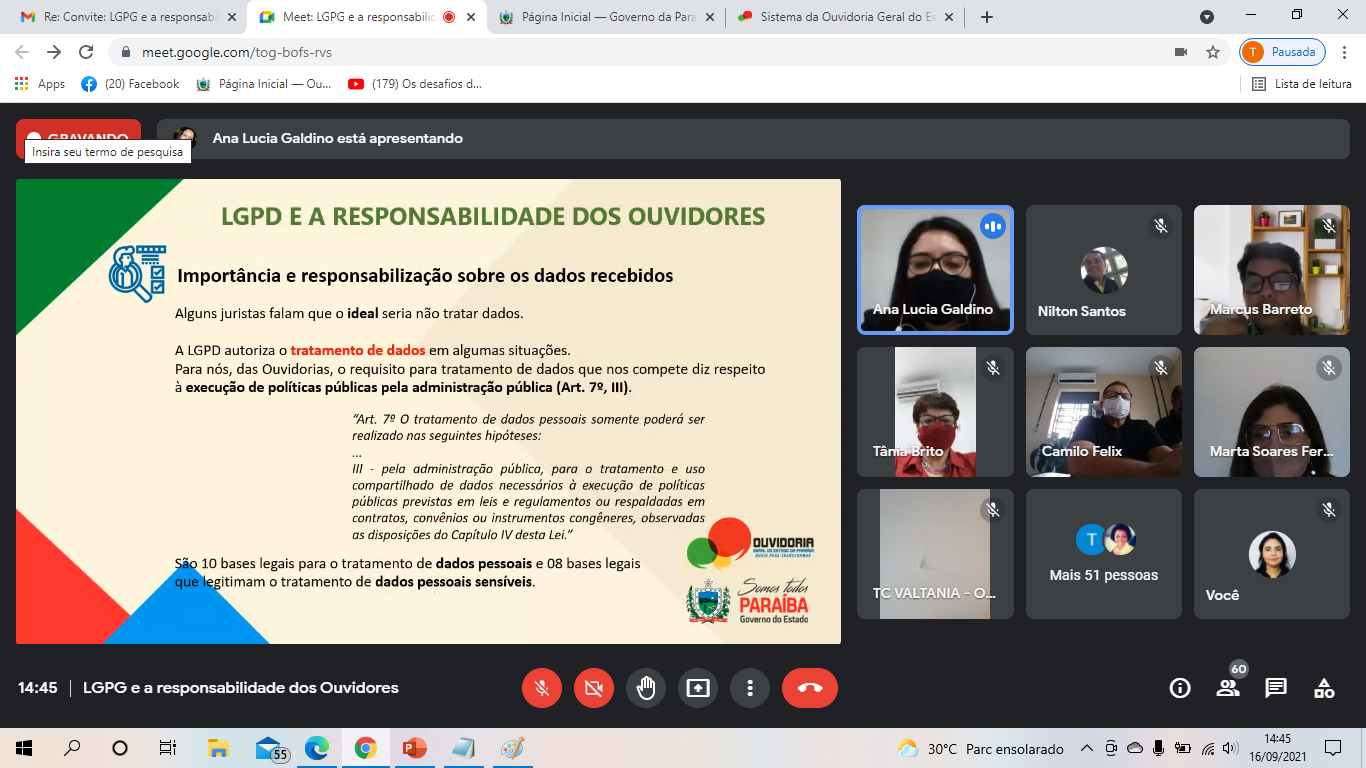Go forward in browser history
The width and height of the screenshot is (1366, 768).
(54, 52)
